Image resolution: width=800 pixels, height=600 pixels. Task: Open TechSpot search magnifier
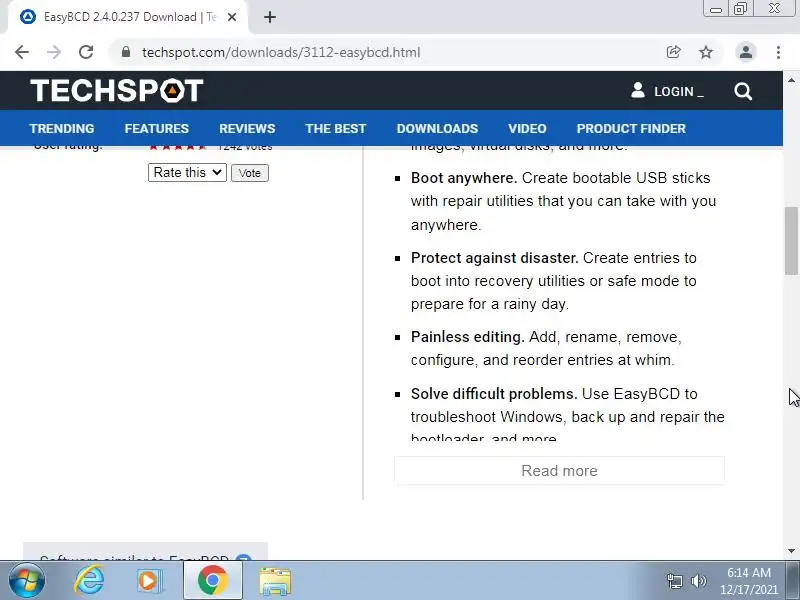tap(743, 91)
